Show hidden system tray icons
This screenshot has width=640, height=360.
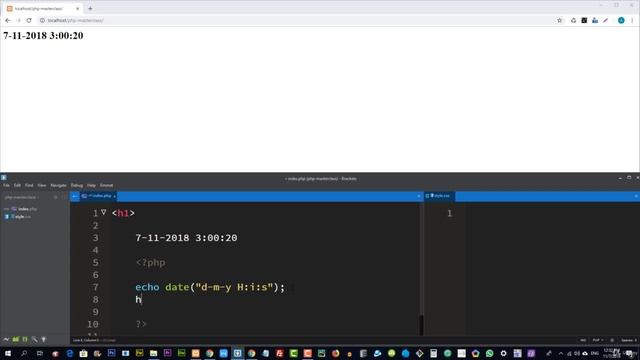[561, 353]
